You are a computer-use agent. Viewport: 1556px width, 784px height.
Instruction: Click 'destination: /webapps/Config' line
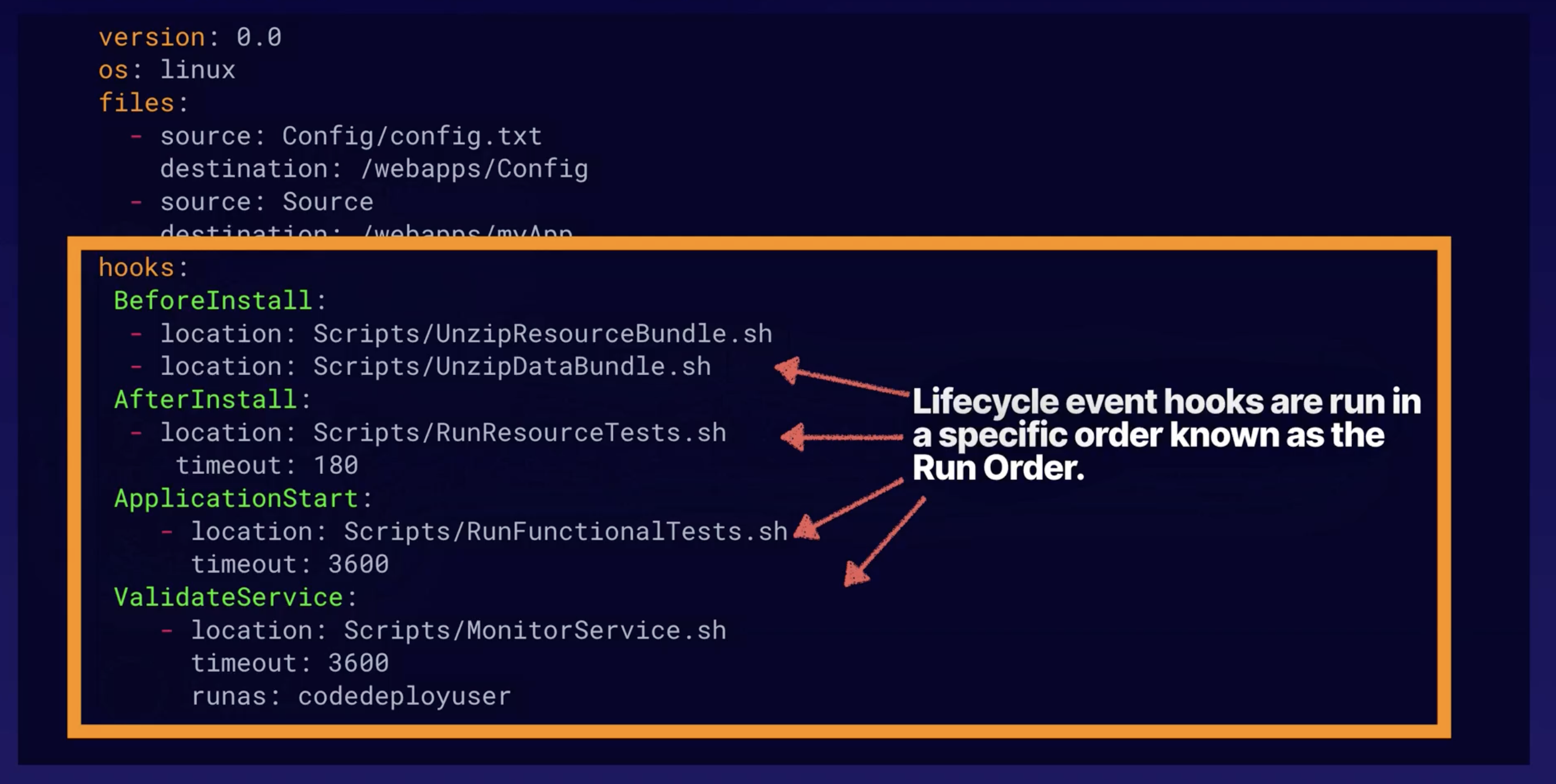(x=374, y=169)
